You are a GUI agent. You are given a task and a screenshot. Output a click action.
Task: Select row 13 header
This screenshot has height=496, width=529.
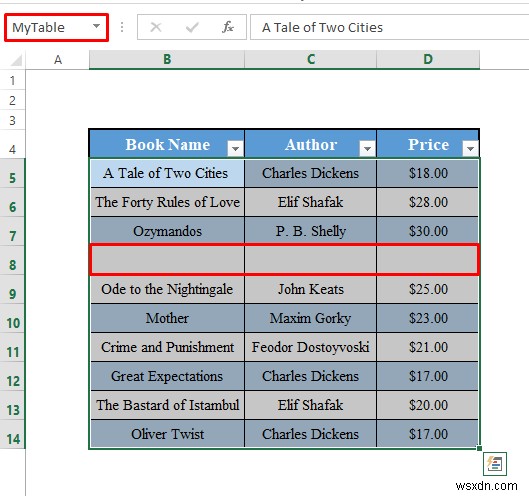(x=12, y=406)
